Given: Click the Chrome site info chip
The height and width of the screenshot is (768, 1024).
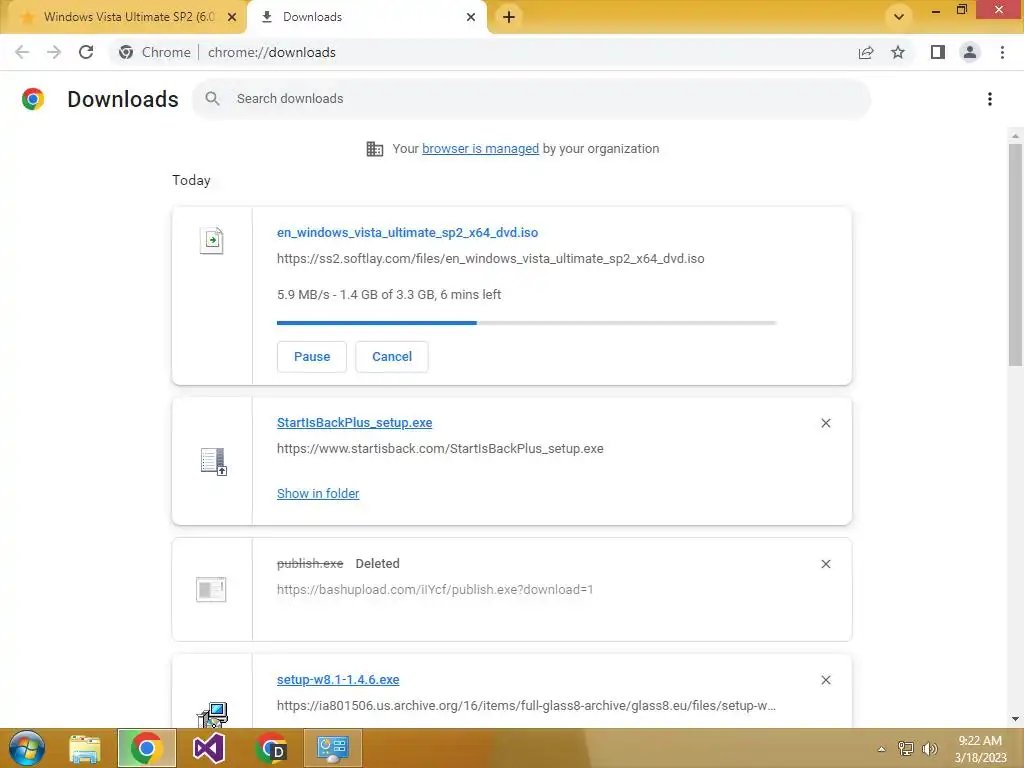Looking at the screenshot, I should (155, 52).
